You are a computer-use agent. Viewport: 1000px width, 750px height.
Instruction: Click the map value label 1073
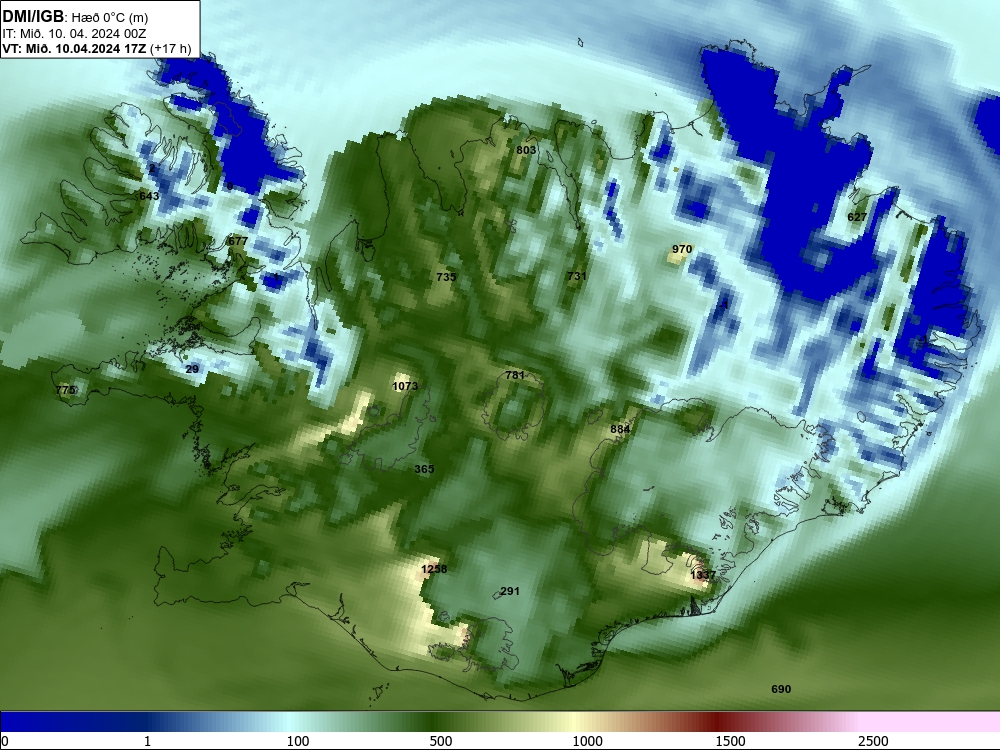click(x=405, y=386)
